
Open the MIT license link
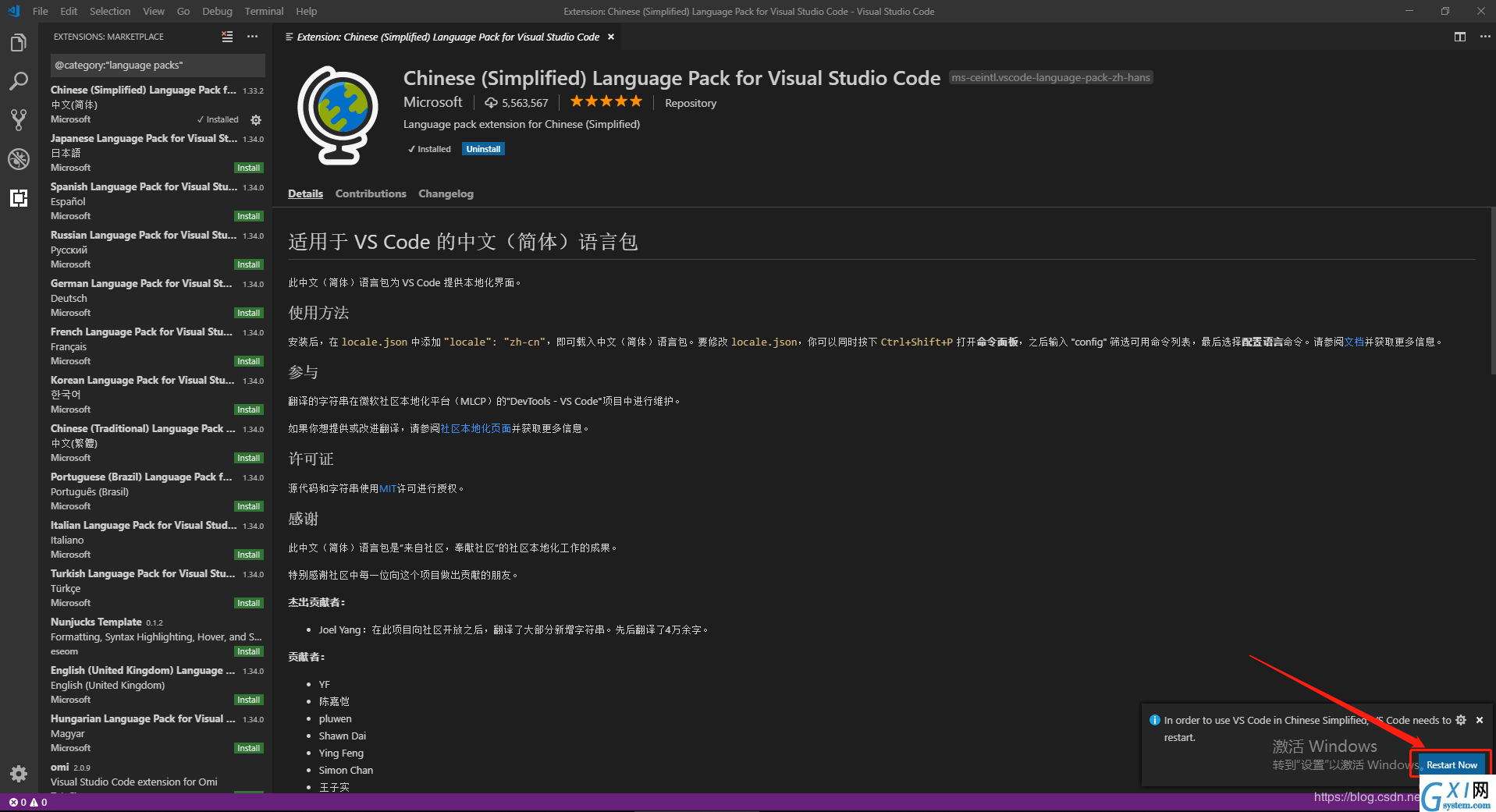click(x=388, y=488)
